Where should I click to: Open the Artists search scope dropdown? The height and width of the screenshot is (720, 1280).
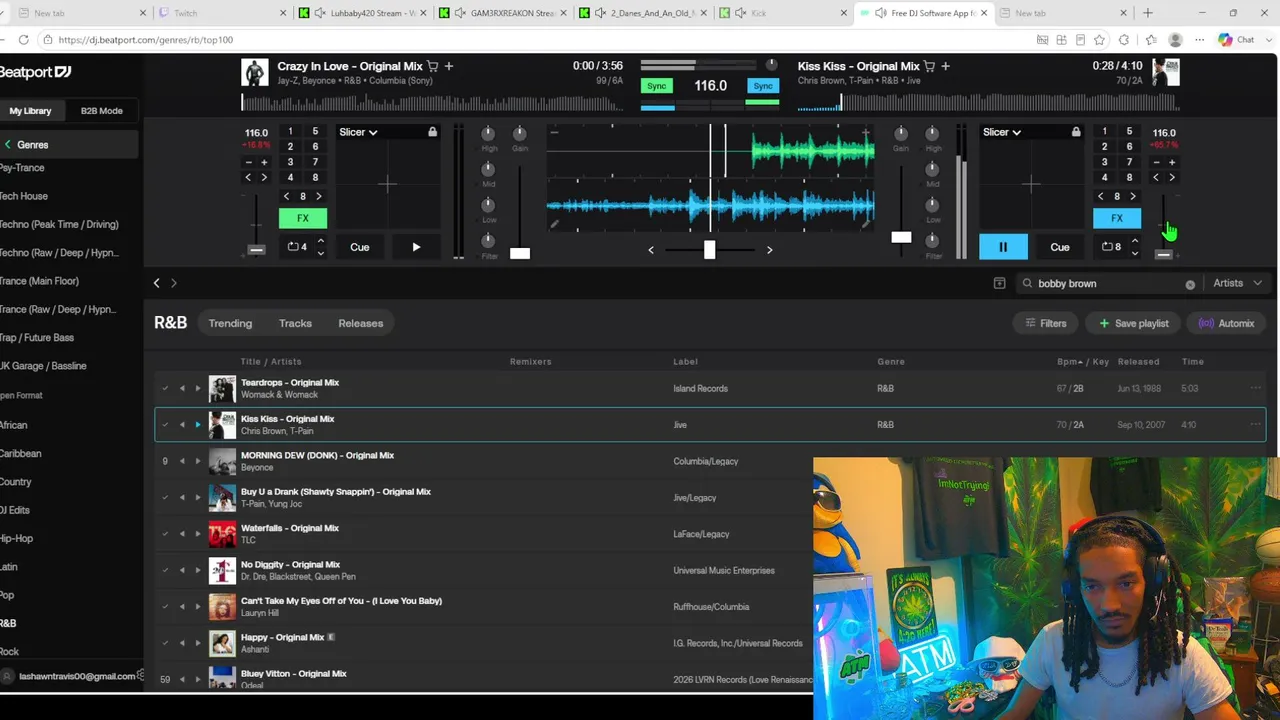pos(1238,283)
